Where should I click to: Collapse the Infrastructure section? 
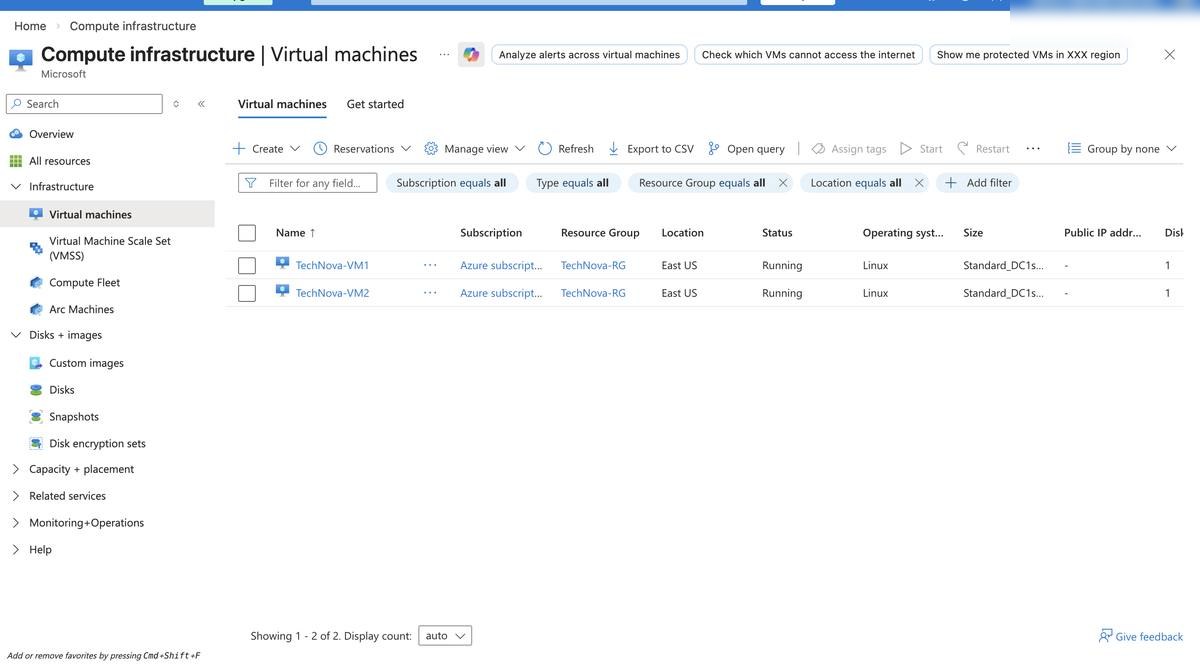point(16,187)
